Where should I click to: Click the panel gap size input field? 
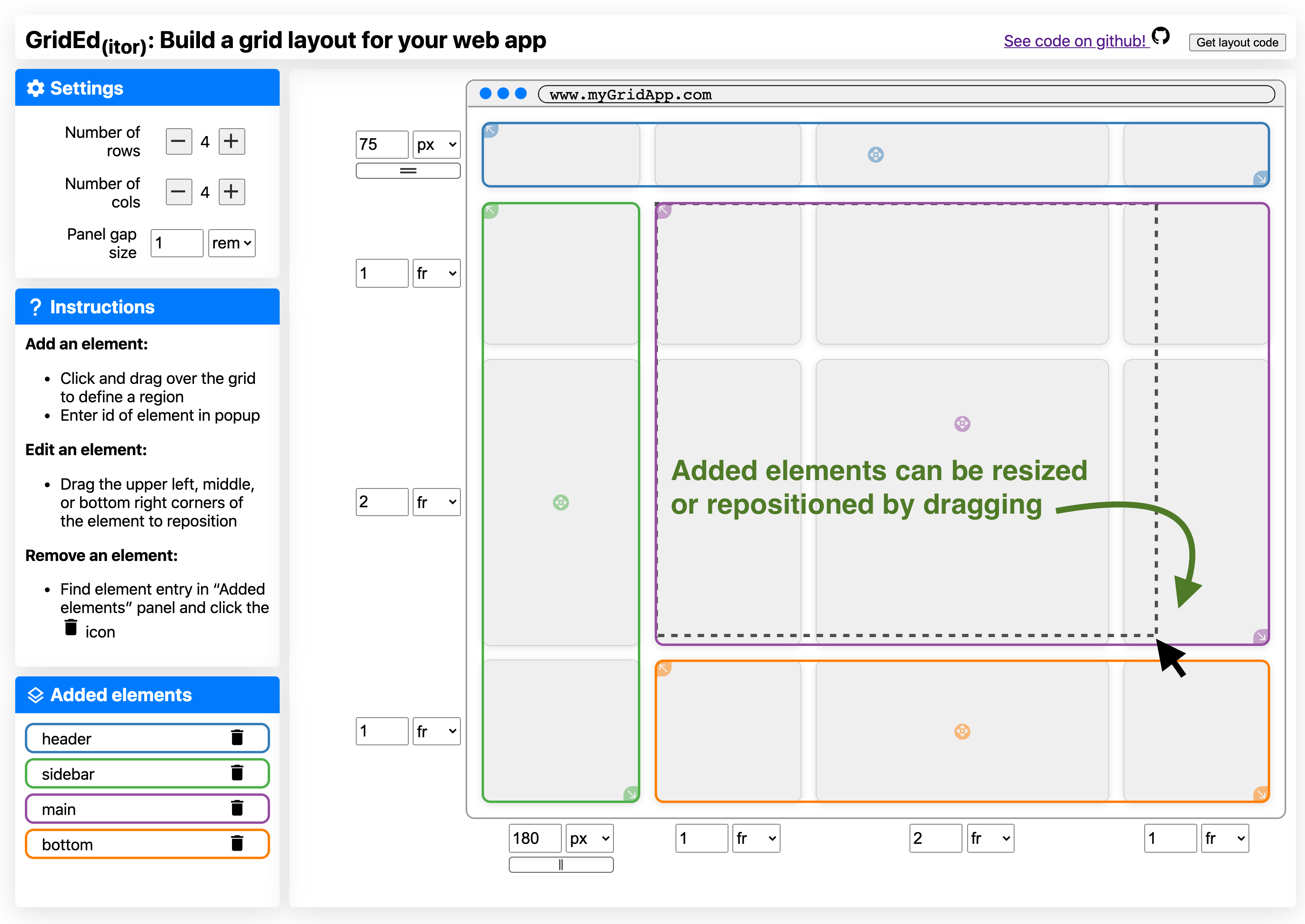176,244
